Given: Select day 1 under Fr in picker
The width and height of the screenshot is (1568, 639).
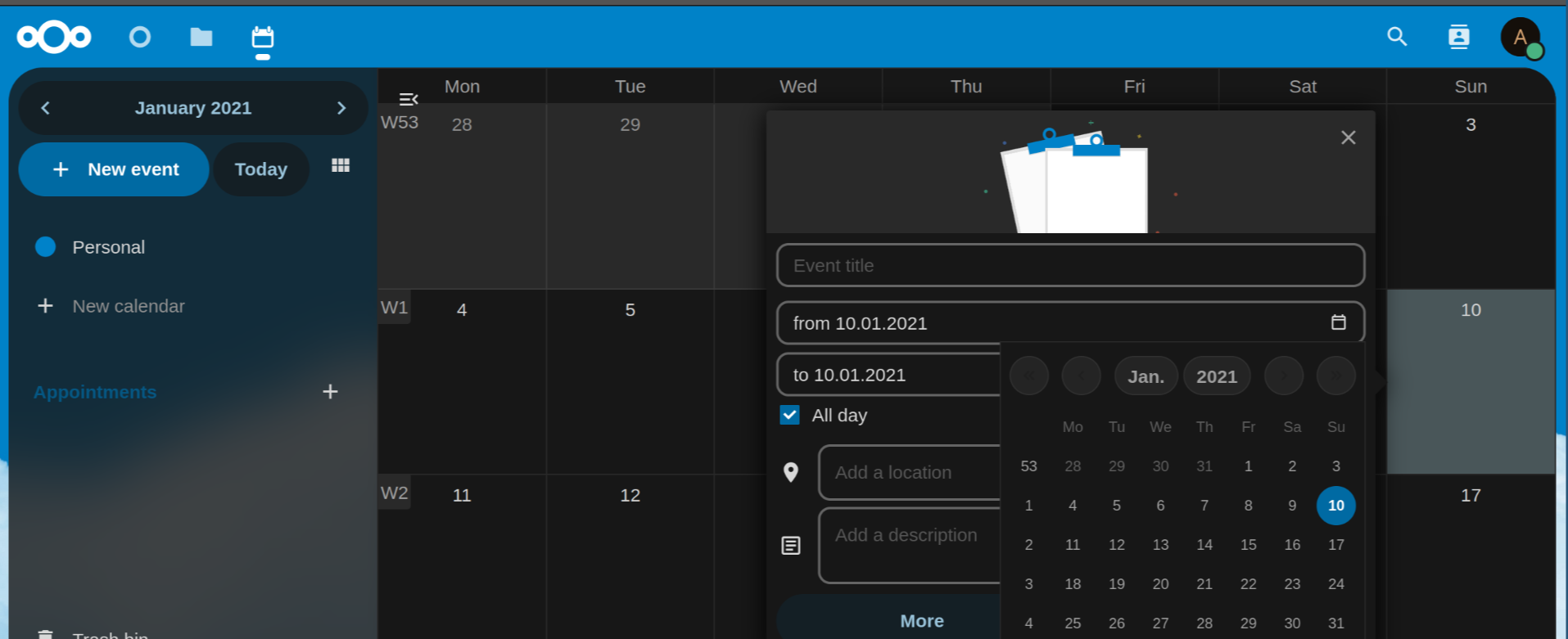Looking at the screenshot, I should 1249,466.
